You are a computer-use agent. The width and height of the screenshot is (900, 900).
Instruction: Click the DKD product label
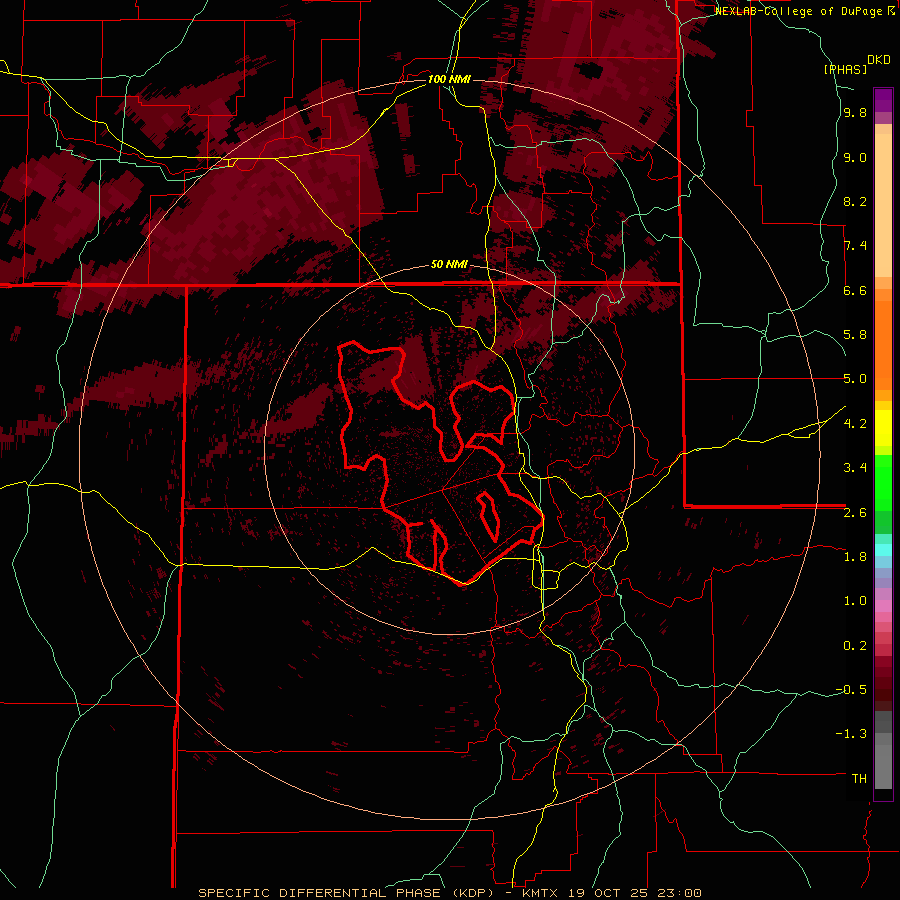[x=879, y=60]
